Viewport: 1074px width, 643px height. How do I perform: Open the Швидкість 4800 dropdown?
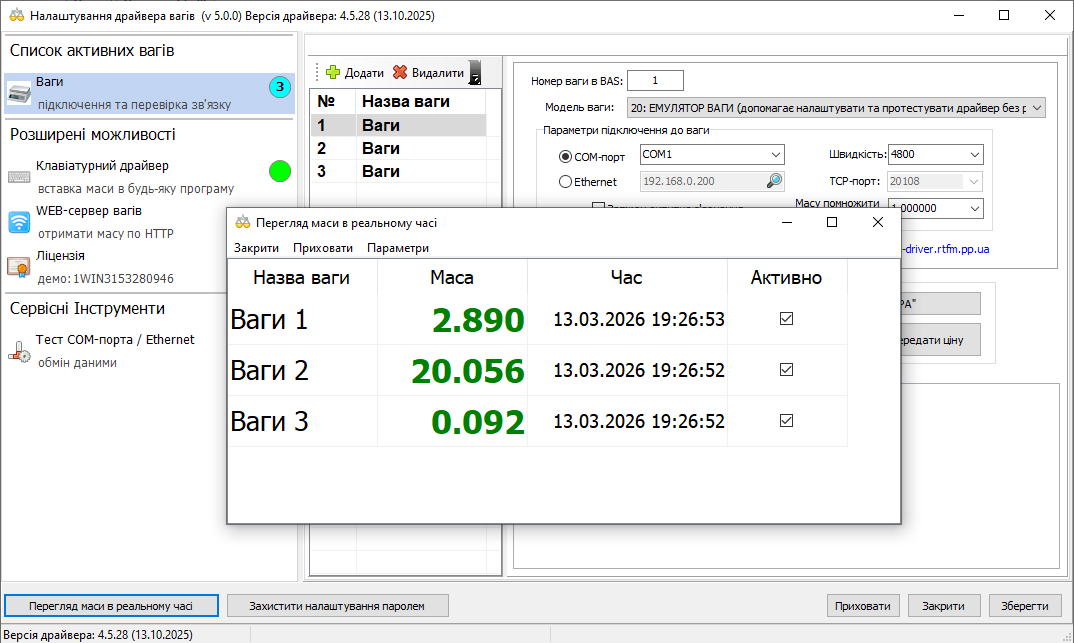[x=974, y=155]
